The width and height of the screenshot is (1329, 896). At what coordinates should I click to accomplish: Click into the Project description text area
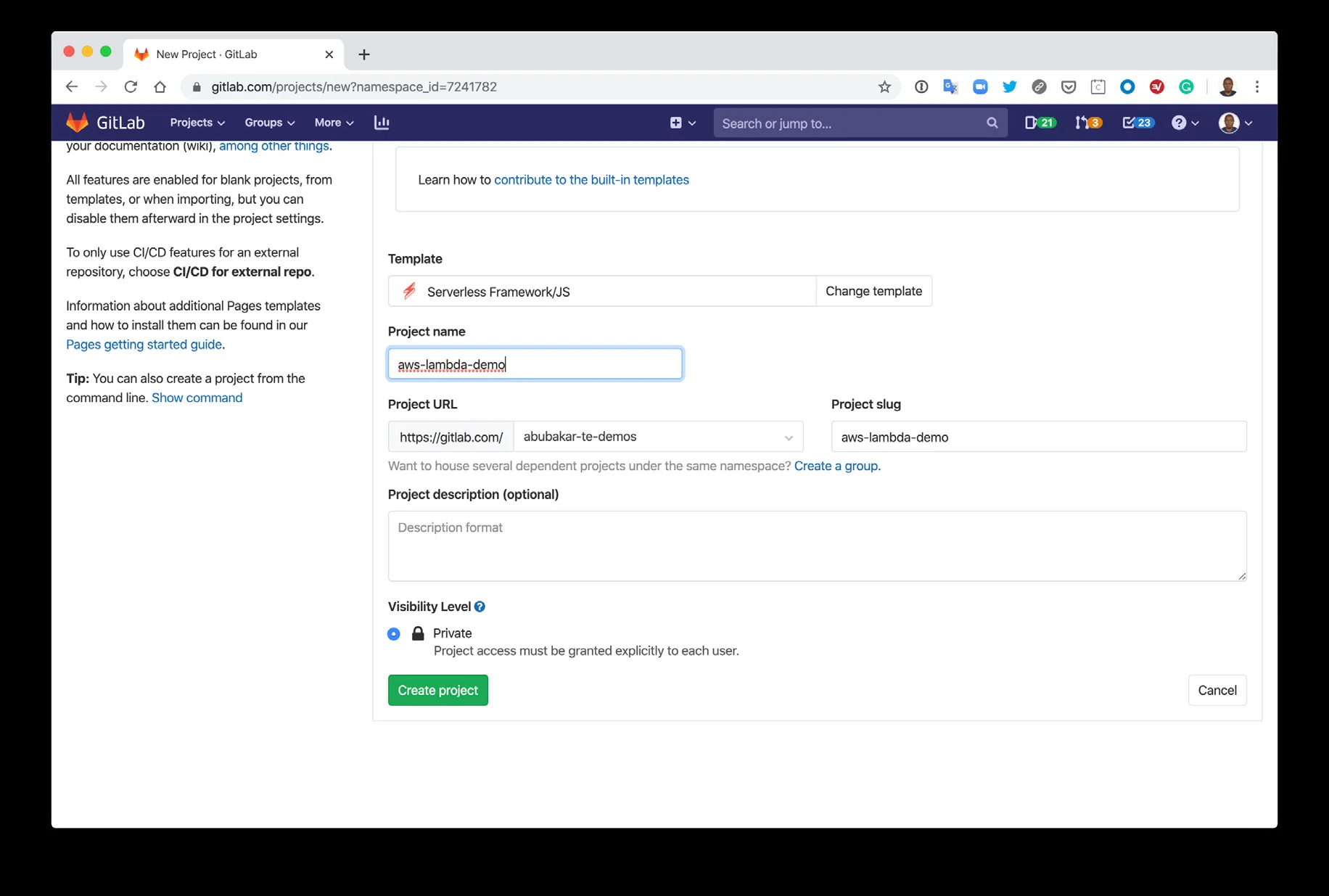817,546
